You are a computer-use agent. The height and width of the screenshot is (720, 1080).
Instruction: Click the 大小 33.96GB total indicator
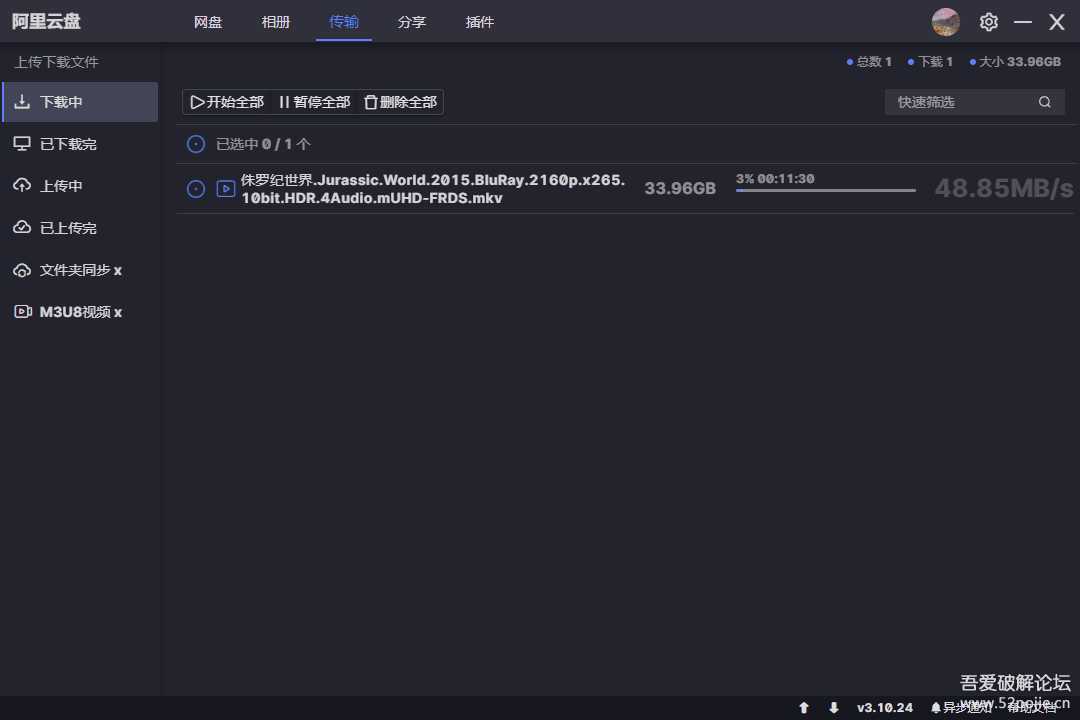(x=1015, y=62)
